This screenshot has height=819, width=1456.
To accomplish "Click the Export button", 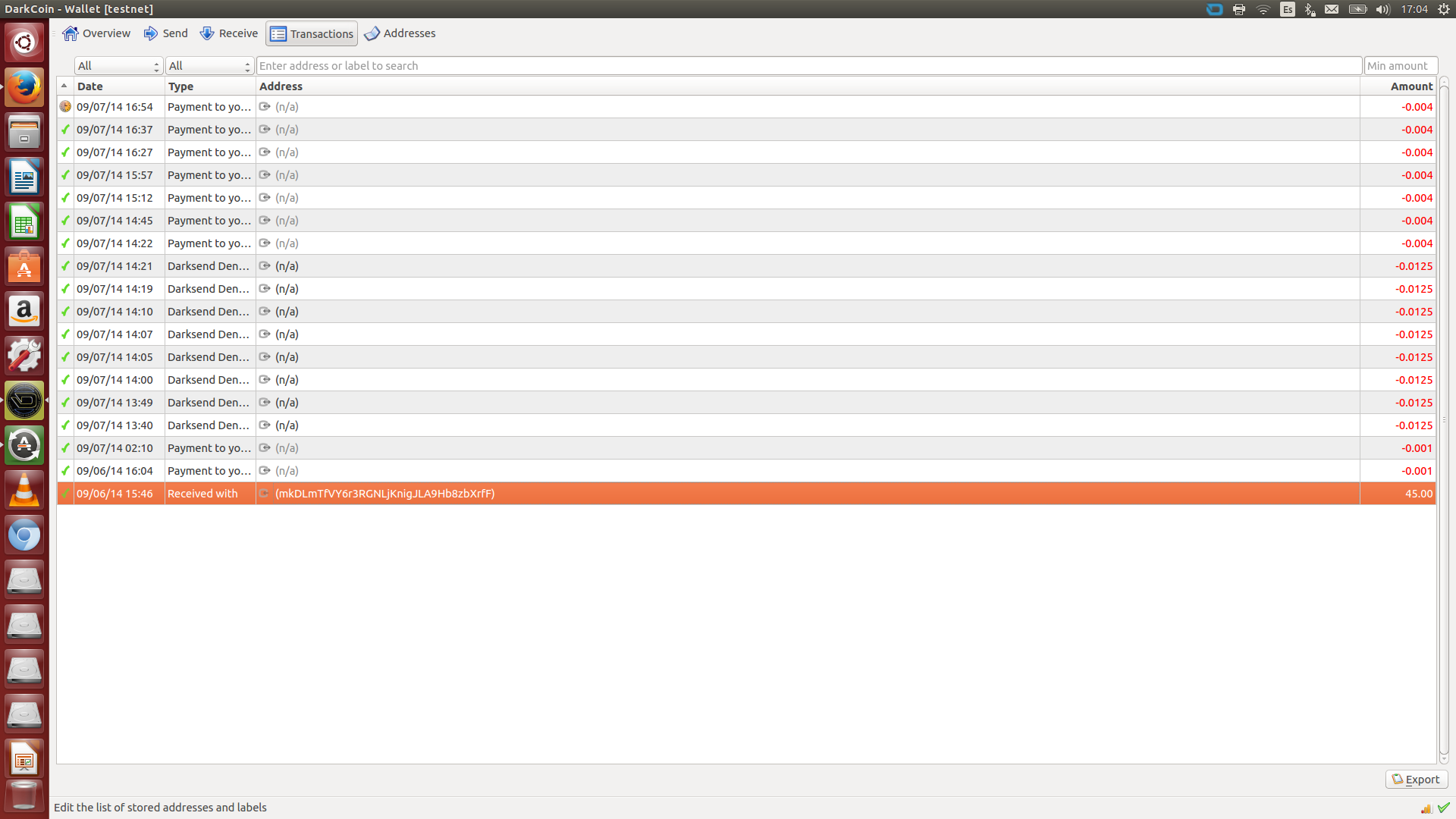I will (1416, 780).
